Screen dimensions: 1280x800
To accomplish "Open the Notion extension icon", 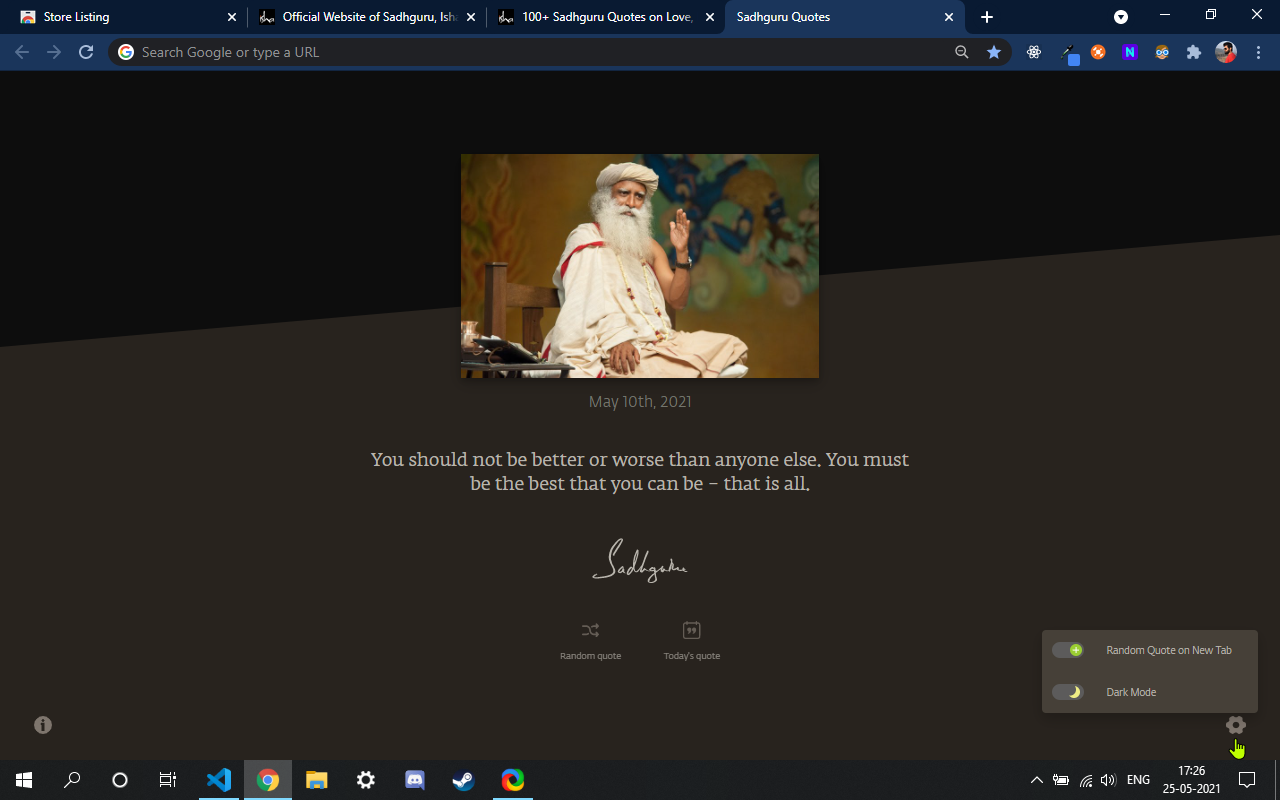I will coord(1129,51).
